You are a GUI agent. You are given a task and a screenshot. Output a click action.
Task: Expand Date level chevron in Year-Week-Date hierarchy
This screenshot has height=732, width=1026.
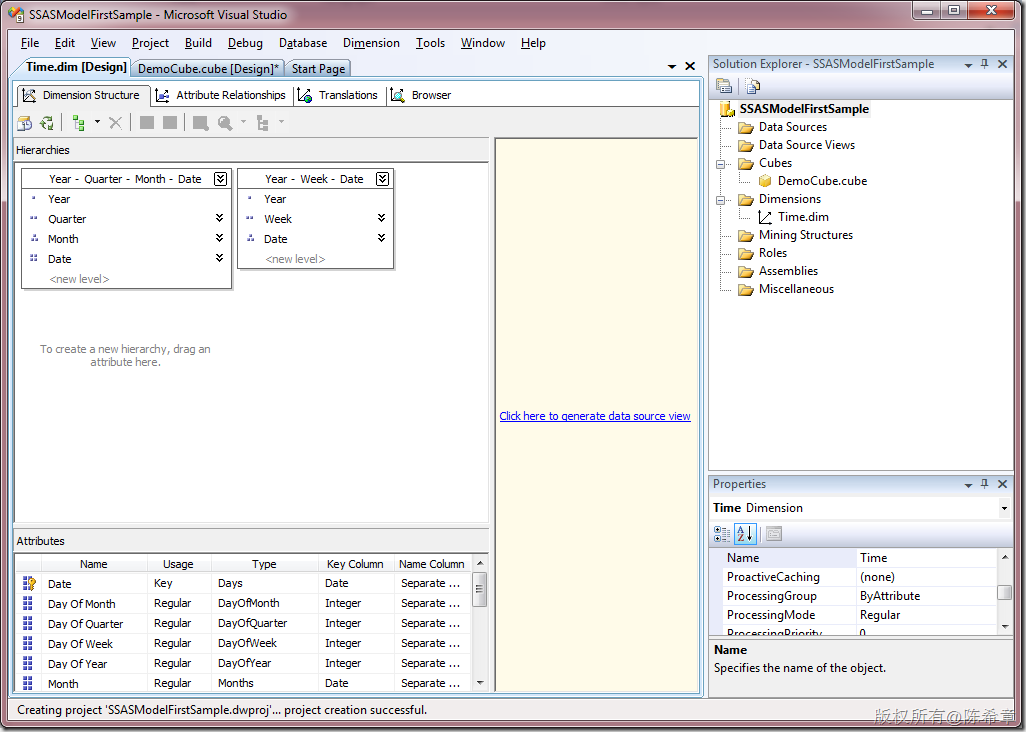[381, 238]
